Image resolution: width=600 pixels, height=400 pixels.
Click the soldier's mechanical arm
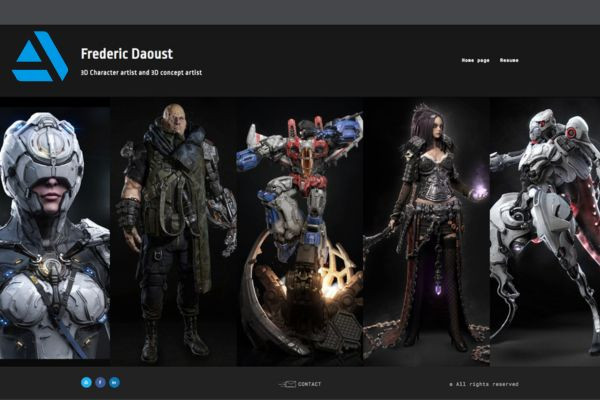tap(224, 214)
